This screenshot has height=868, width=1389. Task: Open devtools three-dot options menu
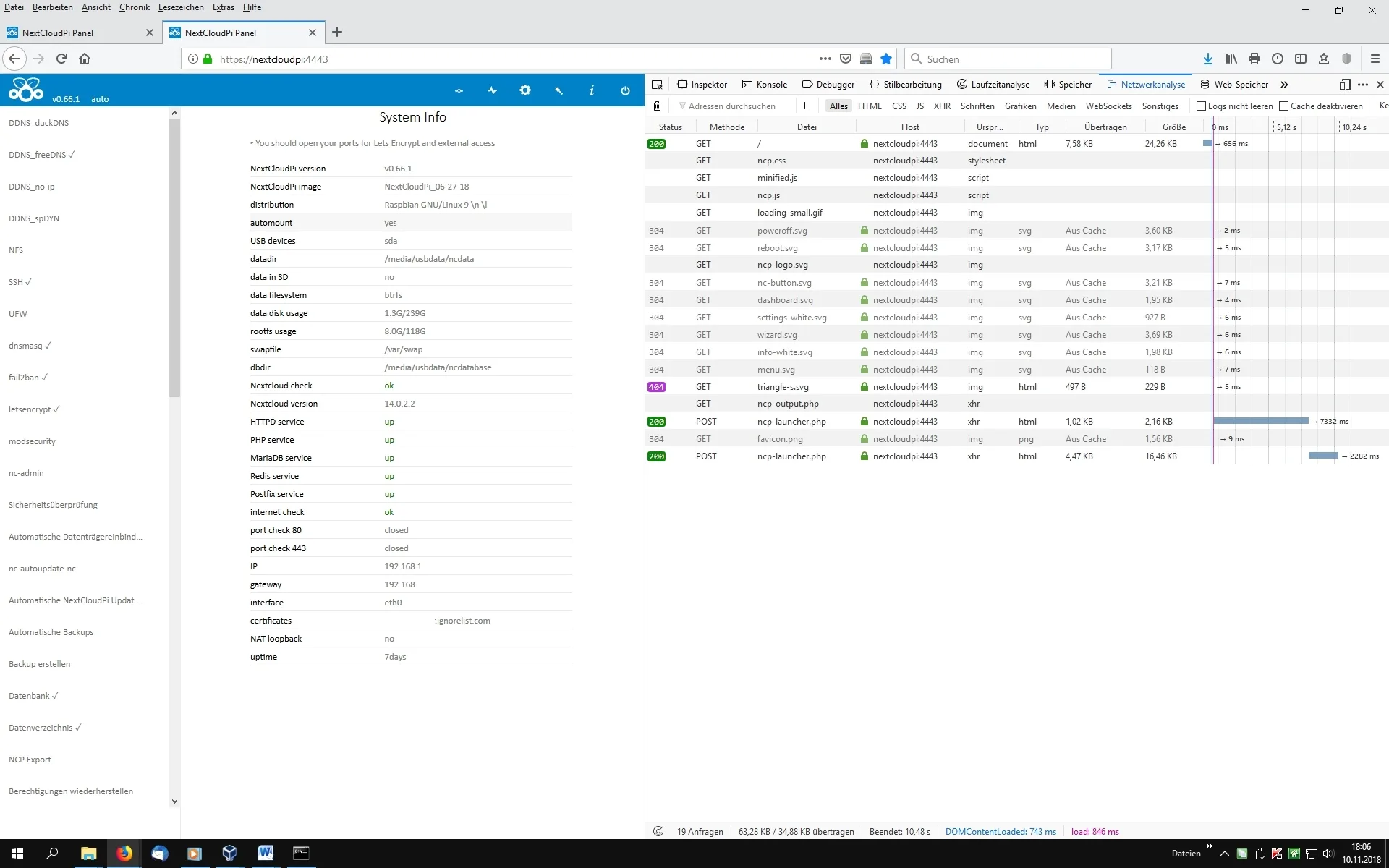pos(1363,85)
